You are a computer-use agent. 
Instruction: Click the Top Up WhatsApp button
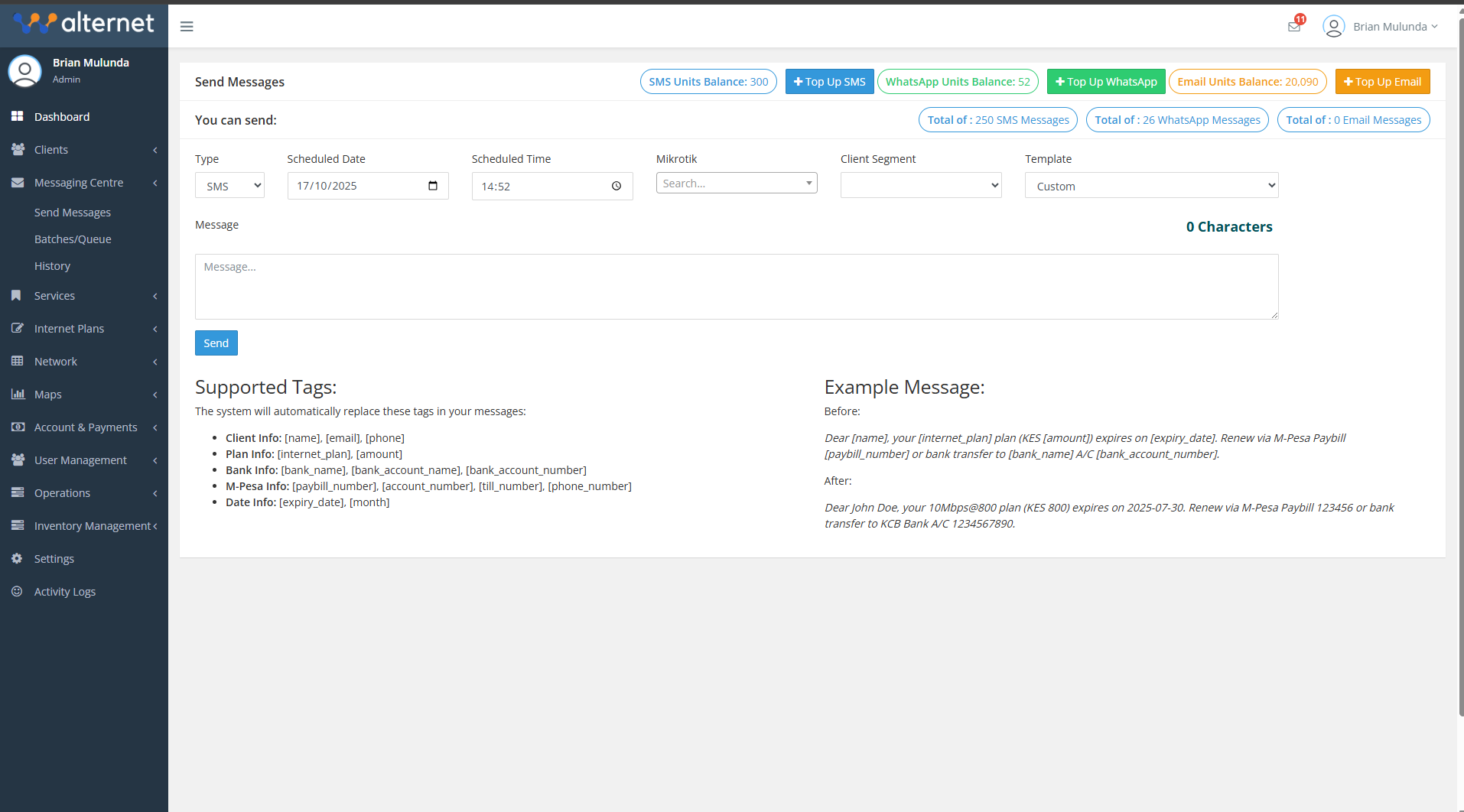click(x=1105, y=82)
